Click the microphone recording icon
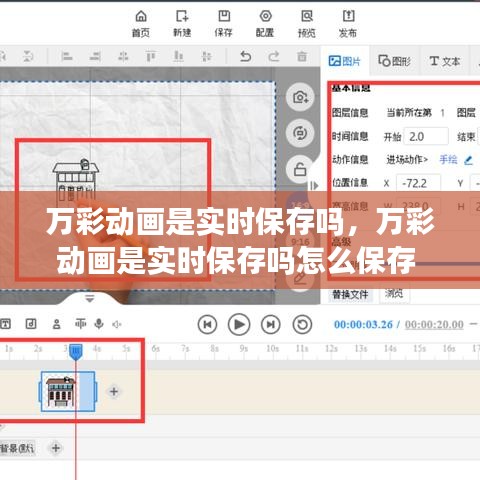480x480 pixels. click(x=99, y=324)
